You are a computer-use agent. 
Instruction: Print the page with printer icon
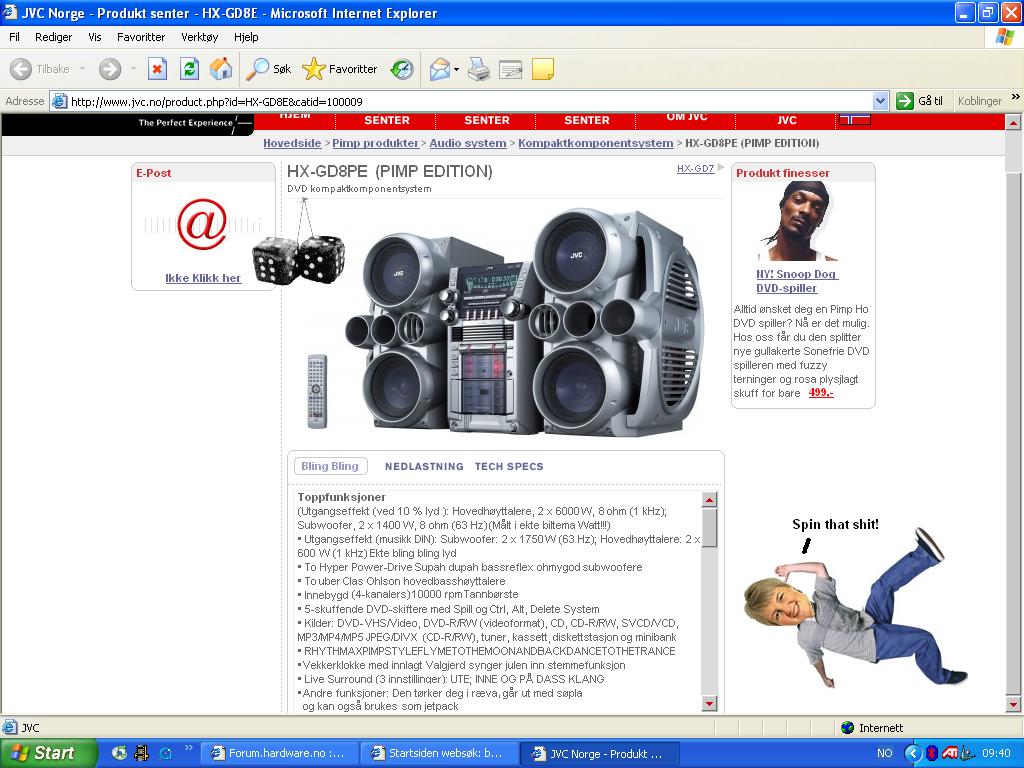pos(479,69)
